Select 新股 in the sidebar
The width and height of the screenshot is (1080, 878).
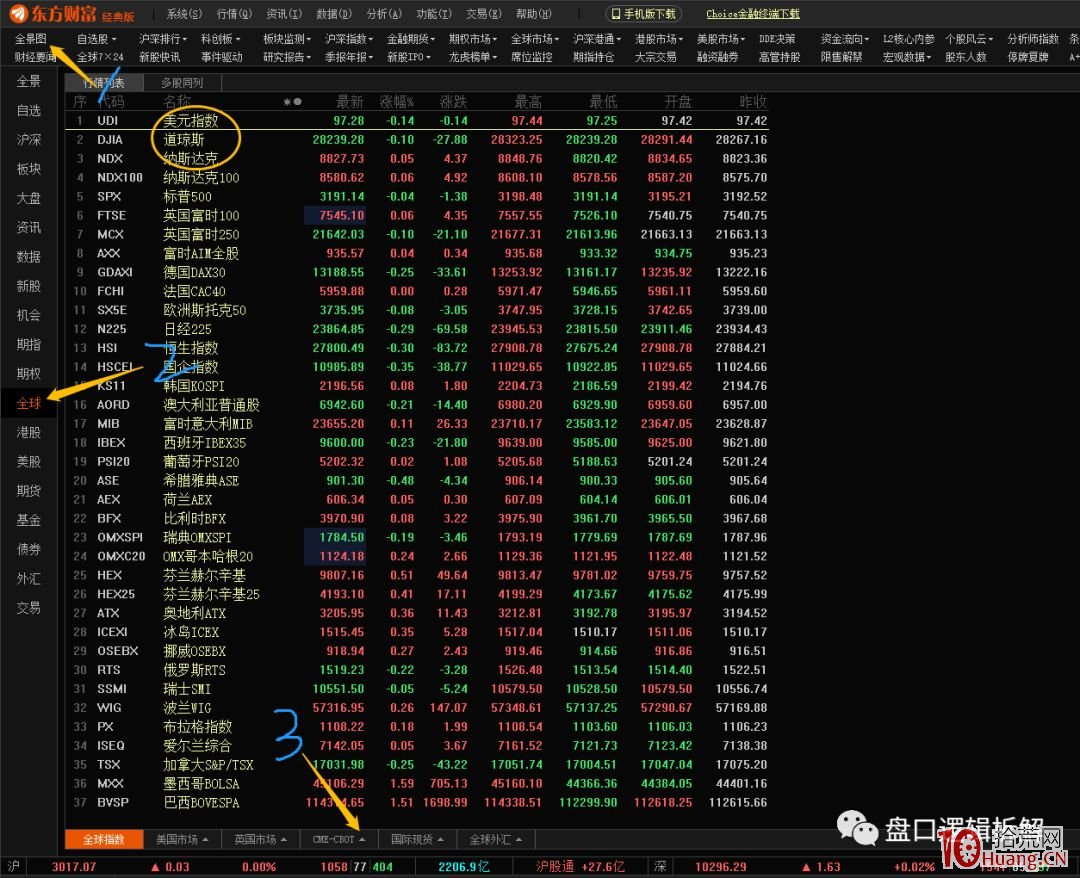tap(28, 286)
